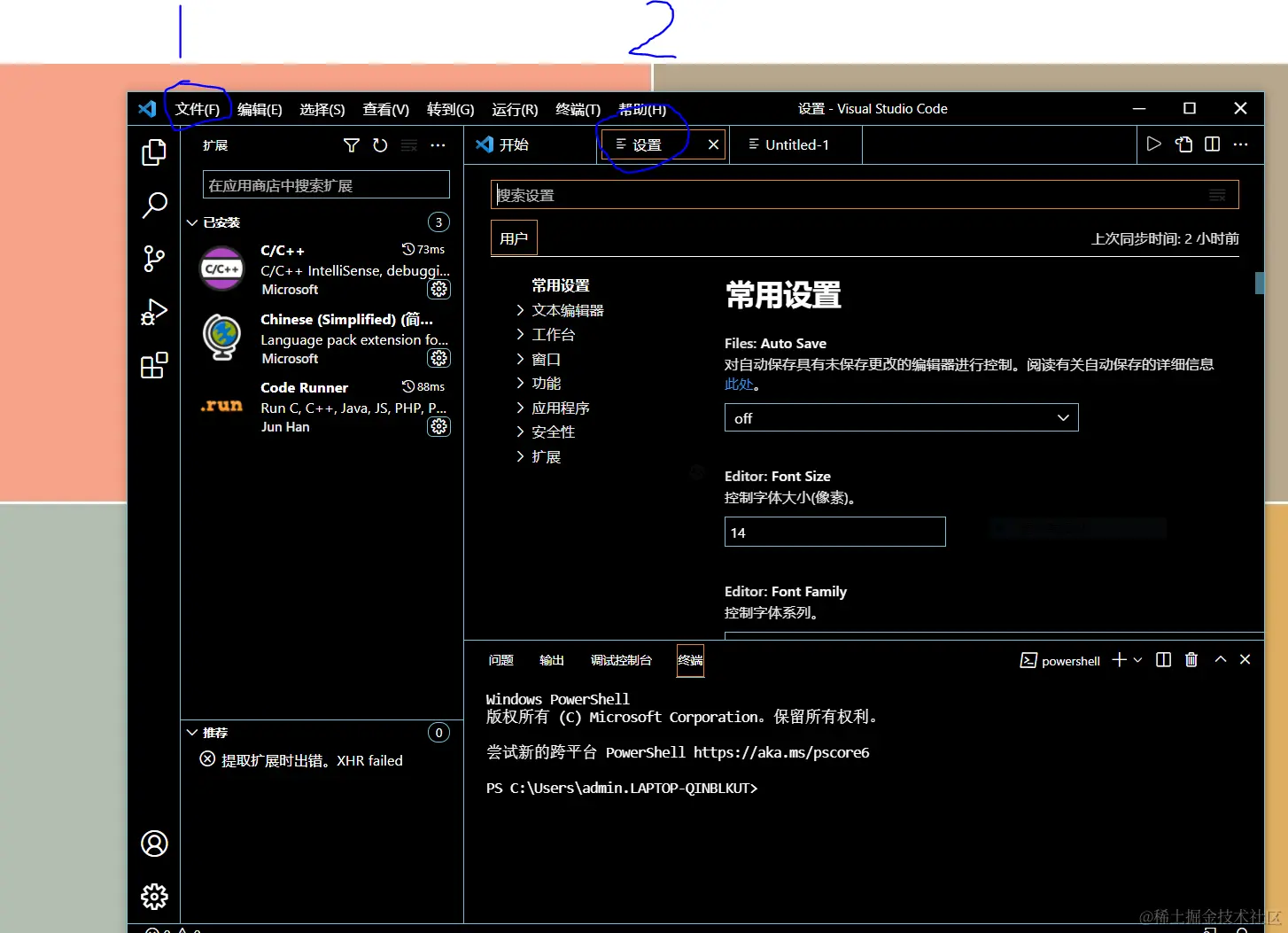Open the Manage gear in the activity bar
The height and width of the screenshot is (933, 1288).
tap(154, 897)
